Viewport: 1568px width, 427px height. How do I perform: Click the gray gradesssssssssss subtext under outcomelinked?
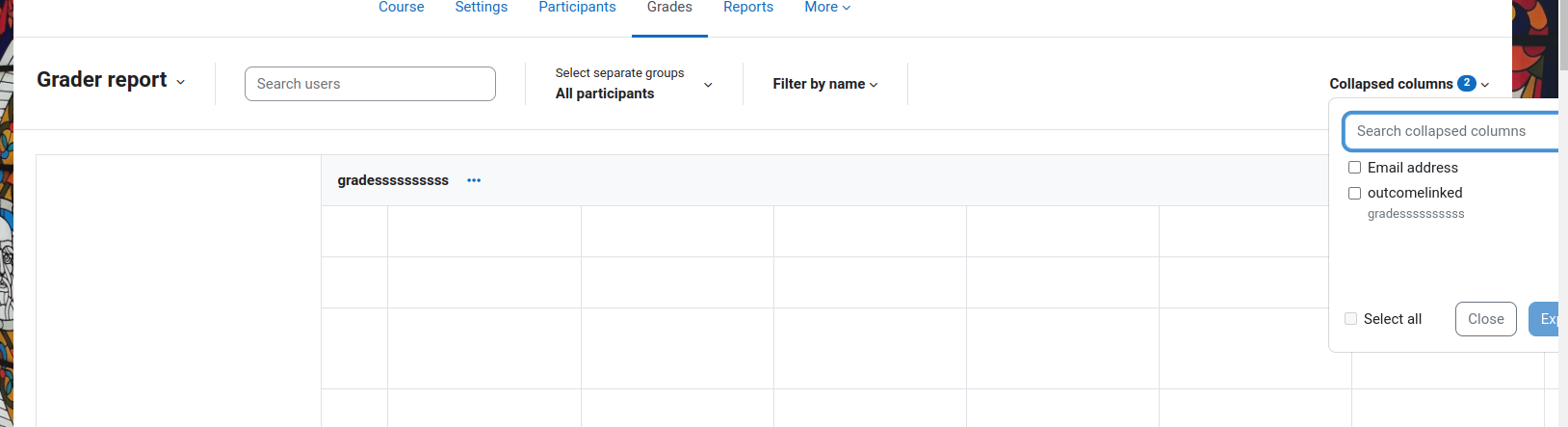[x=1416, y=214]
